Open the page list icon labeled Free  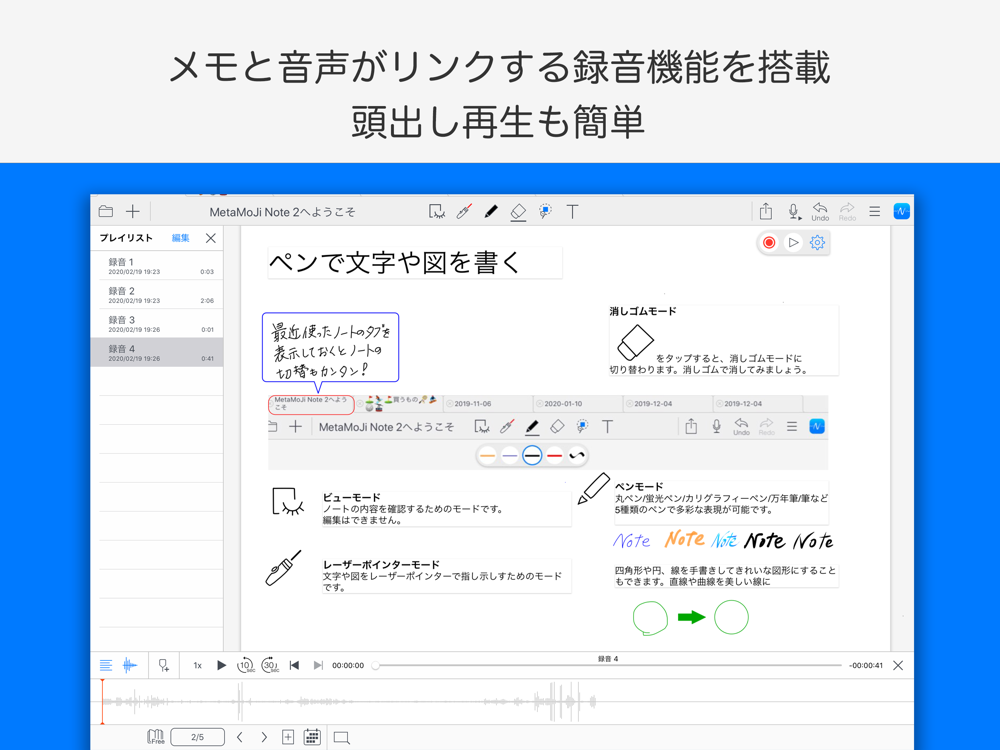[x=156, y=737]
